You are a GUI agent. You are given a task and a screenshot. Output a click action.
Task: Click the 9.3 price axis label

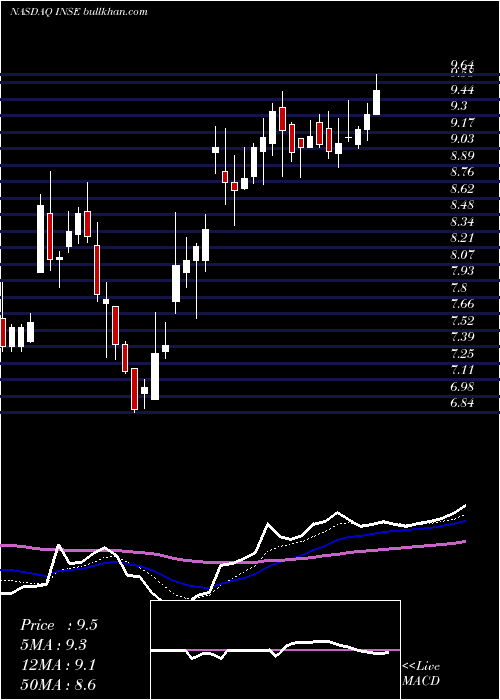[x=459, y=106]
